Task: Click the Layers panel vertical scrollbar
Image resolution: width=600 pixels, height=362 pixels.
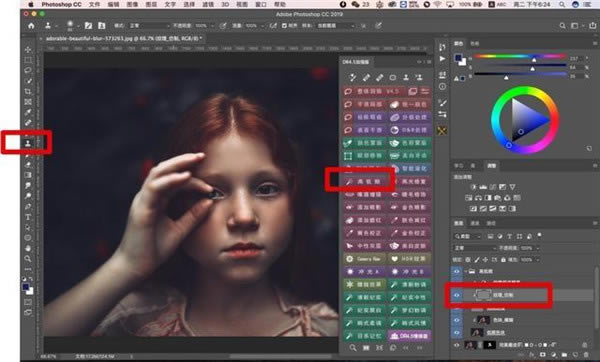Action: pyautogui.click(x=597, y=297)
